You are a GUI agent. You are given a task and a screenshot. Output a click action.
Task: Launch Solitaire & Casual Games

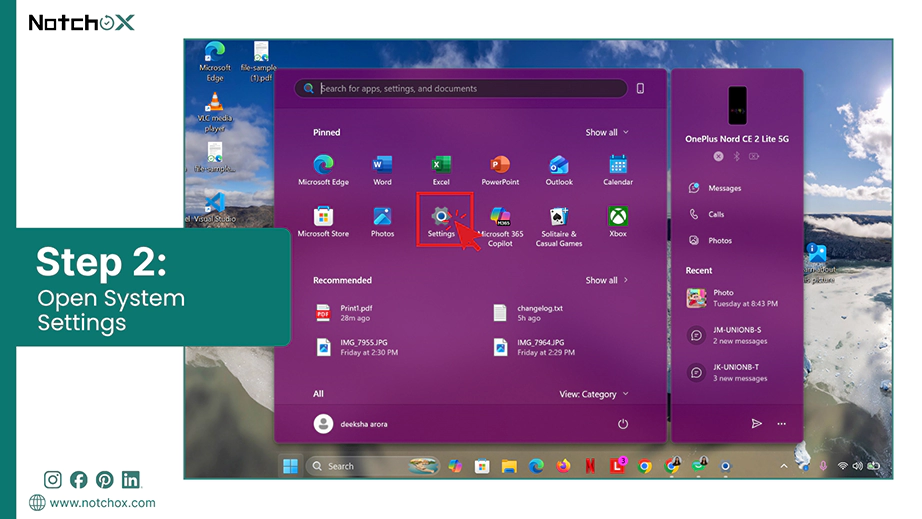(559, 226)
